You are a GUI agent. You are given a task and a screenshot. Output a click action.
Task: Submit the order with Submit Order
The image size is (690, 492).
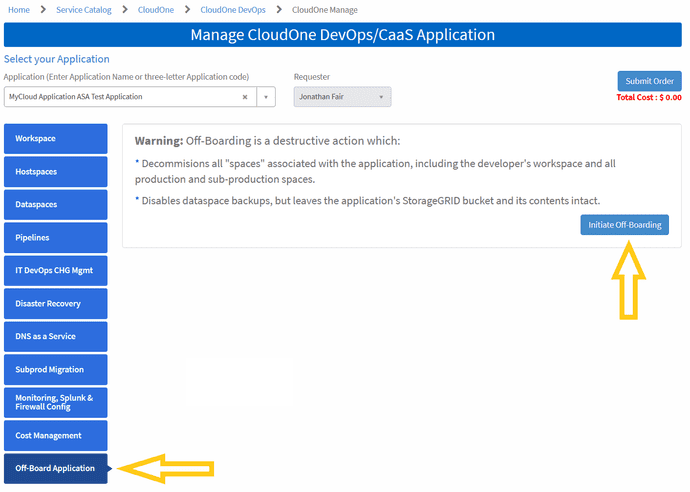pyautogui.click(x=650, y=81)
